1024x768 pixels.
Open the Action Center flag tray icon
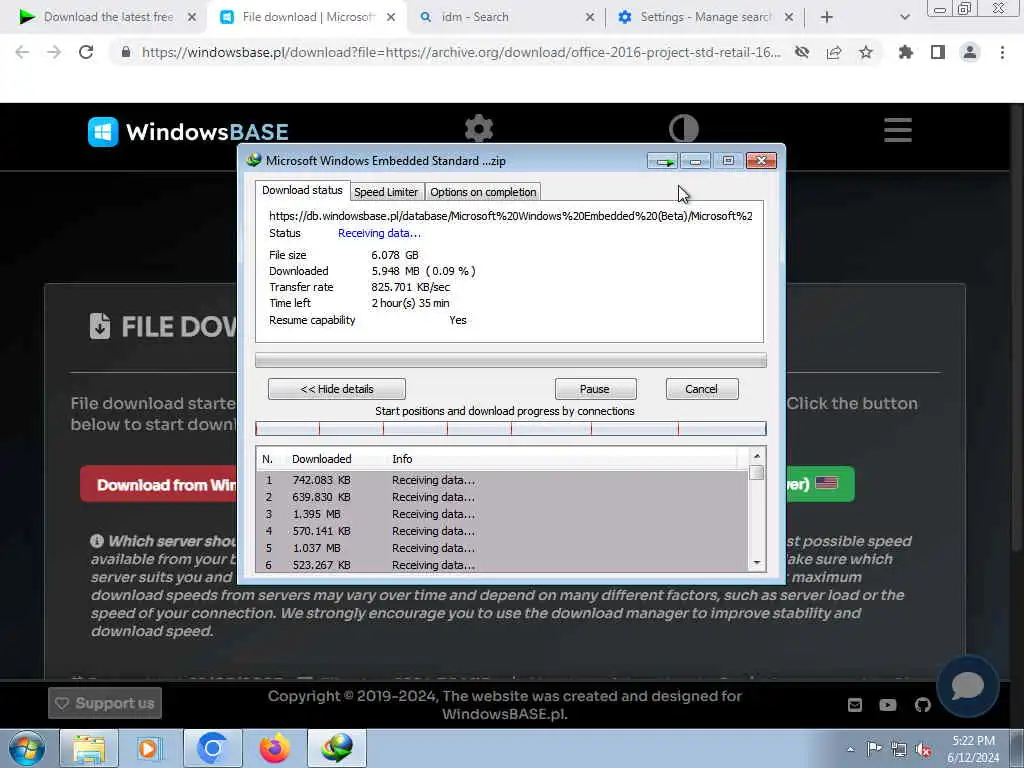[x=874, y=749]
